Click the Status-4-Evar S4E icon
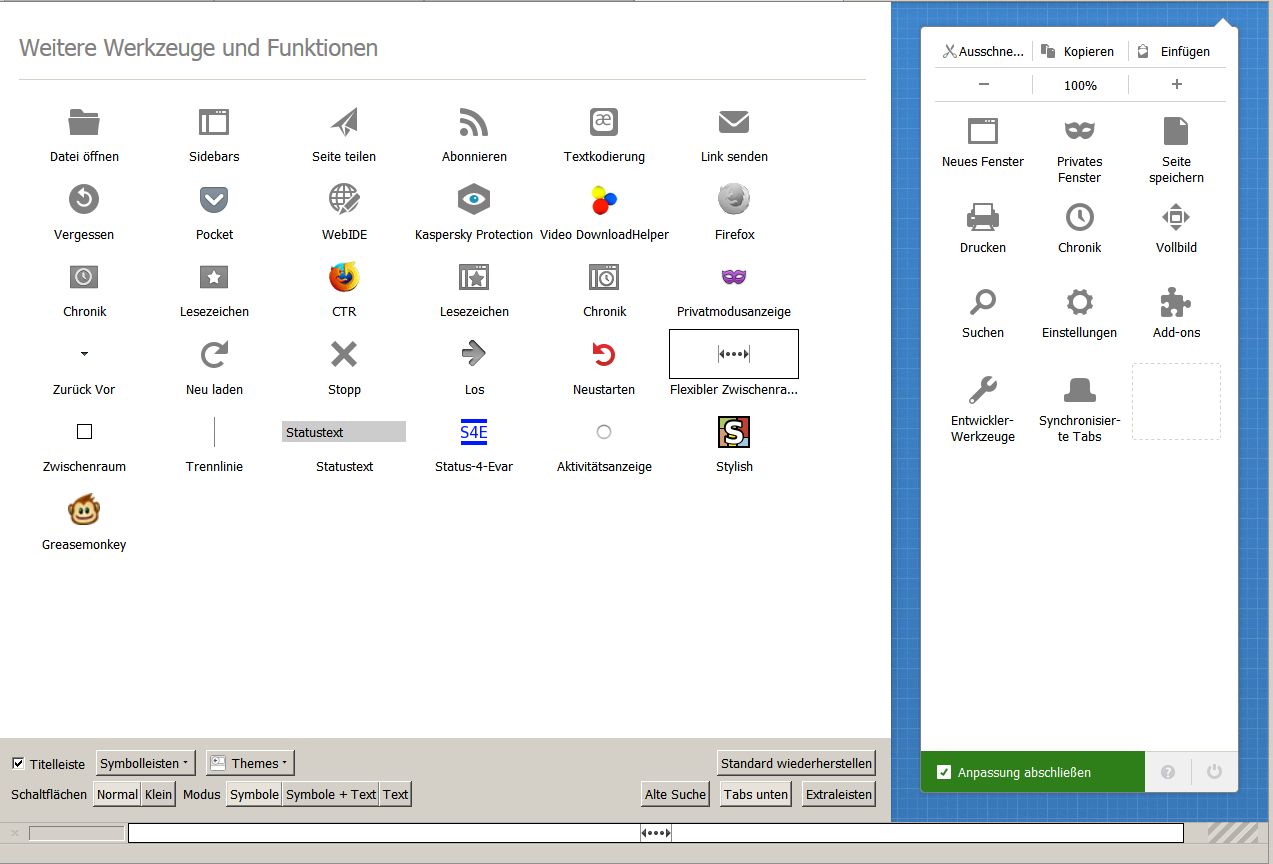 point(474,432)
